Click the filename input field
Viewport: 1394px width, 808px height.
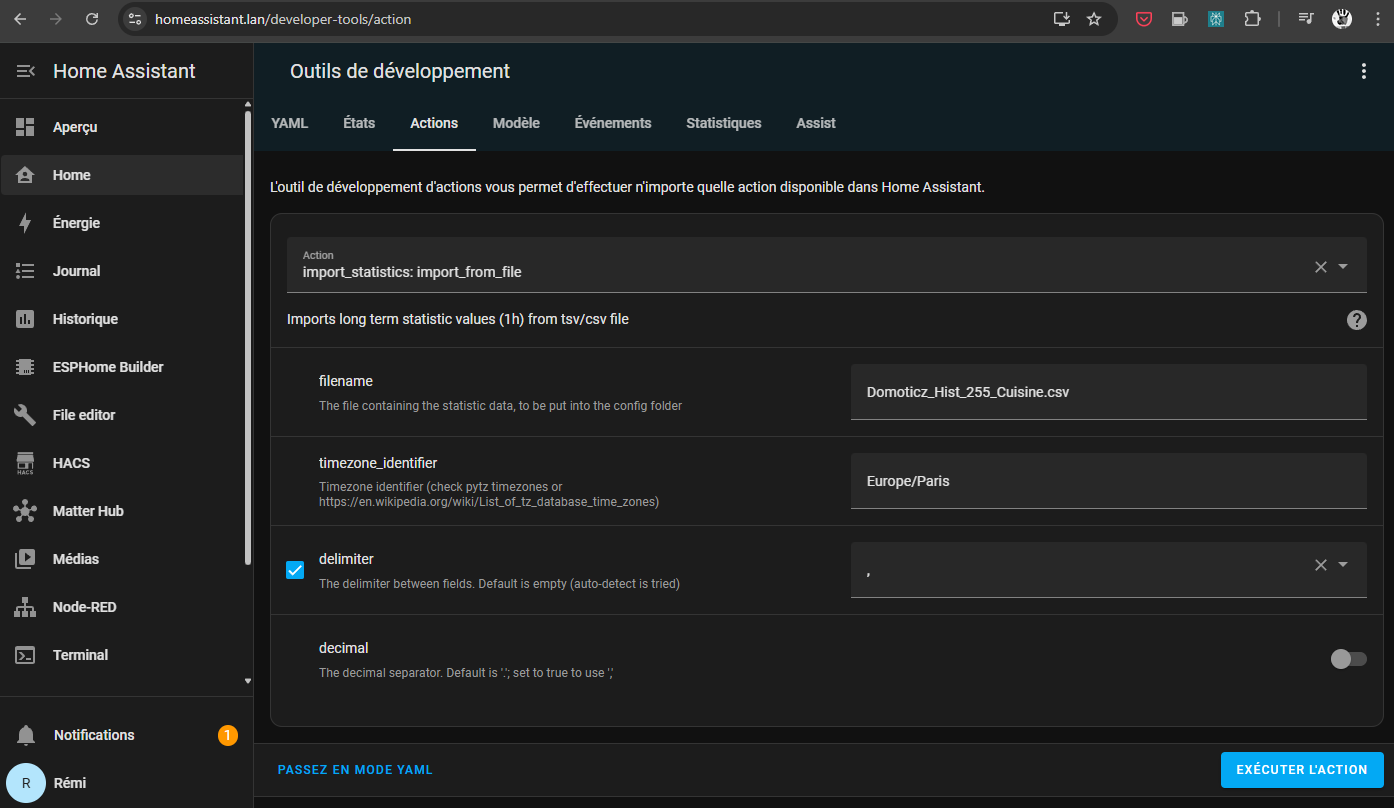coord(1108,392)
